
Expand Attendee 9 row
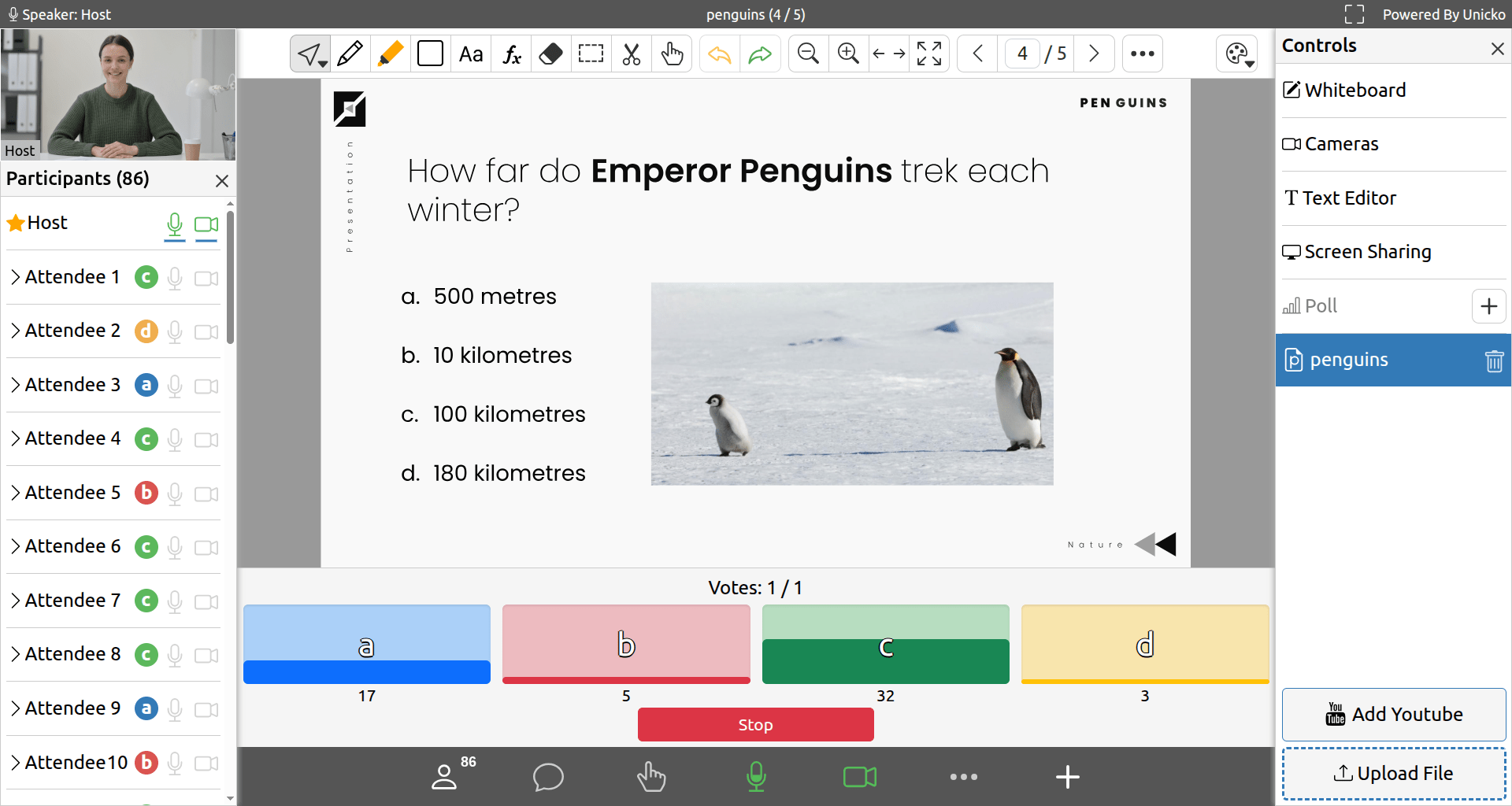15,708
